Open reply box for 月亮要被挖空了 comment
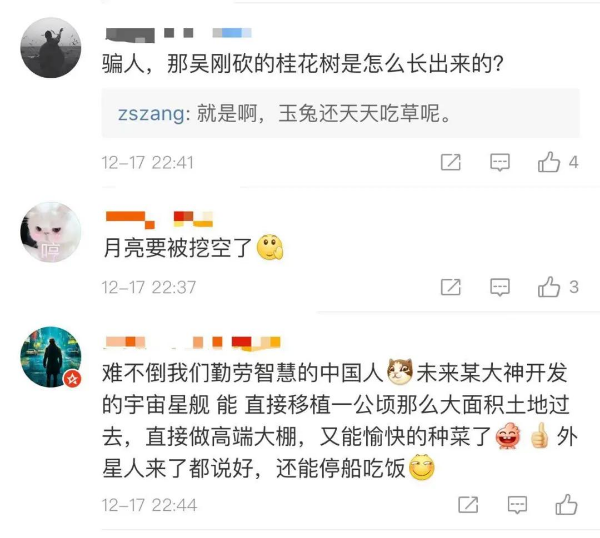The height and width of the screenshot is (538, 600). tap(500, 287)
